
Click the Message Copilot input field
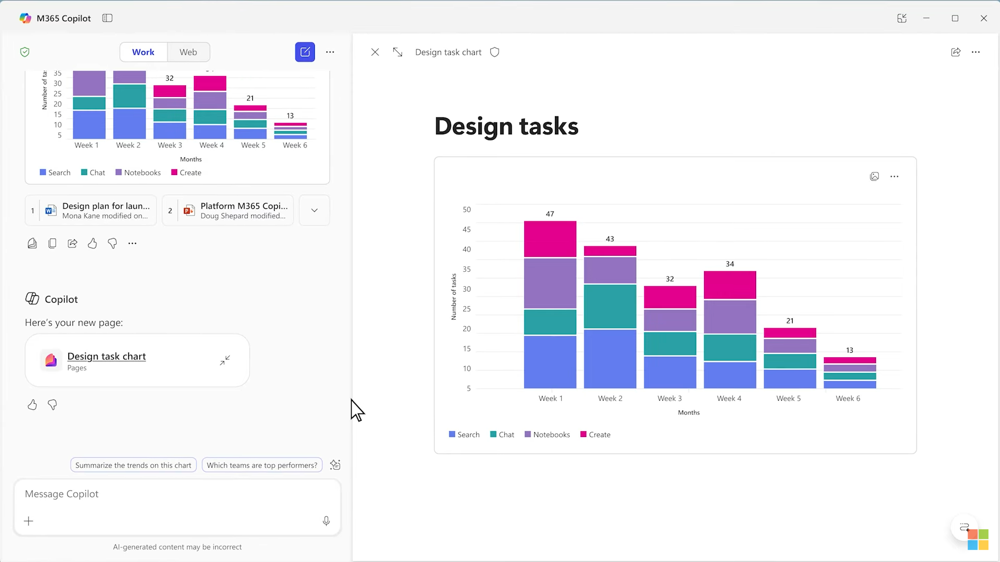point(177,494)
